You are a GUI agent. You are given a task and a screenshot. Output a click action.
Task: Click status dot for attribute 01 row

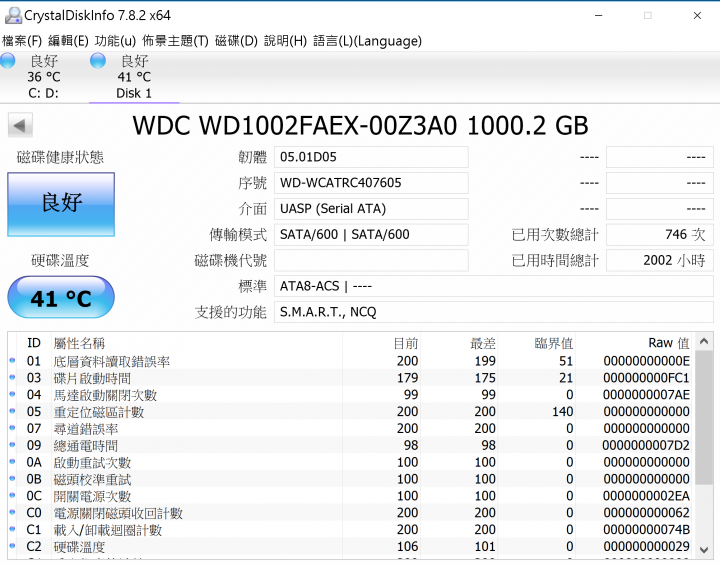[12, 361]
